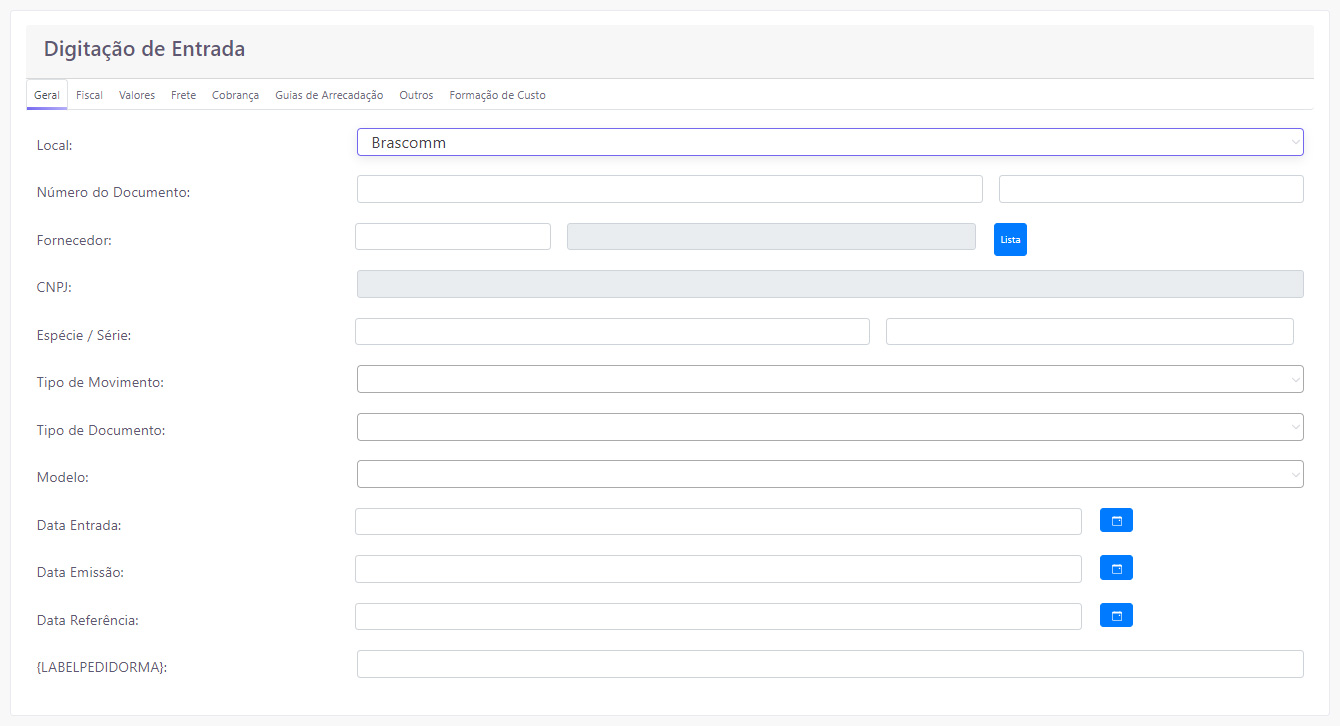Open the Tipo de Movimento dropdown
The width and height of the screenshot is (1340, 726).
[829, 380]
